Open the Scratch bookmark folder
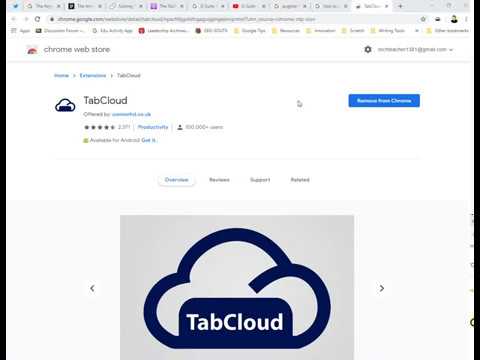 pyautogui.click(x=353, y=31)
